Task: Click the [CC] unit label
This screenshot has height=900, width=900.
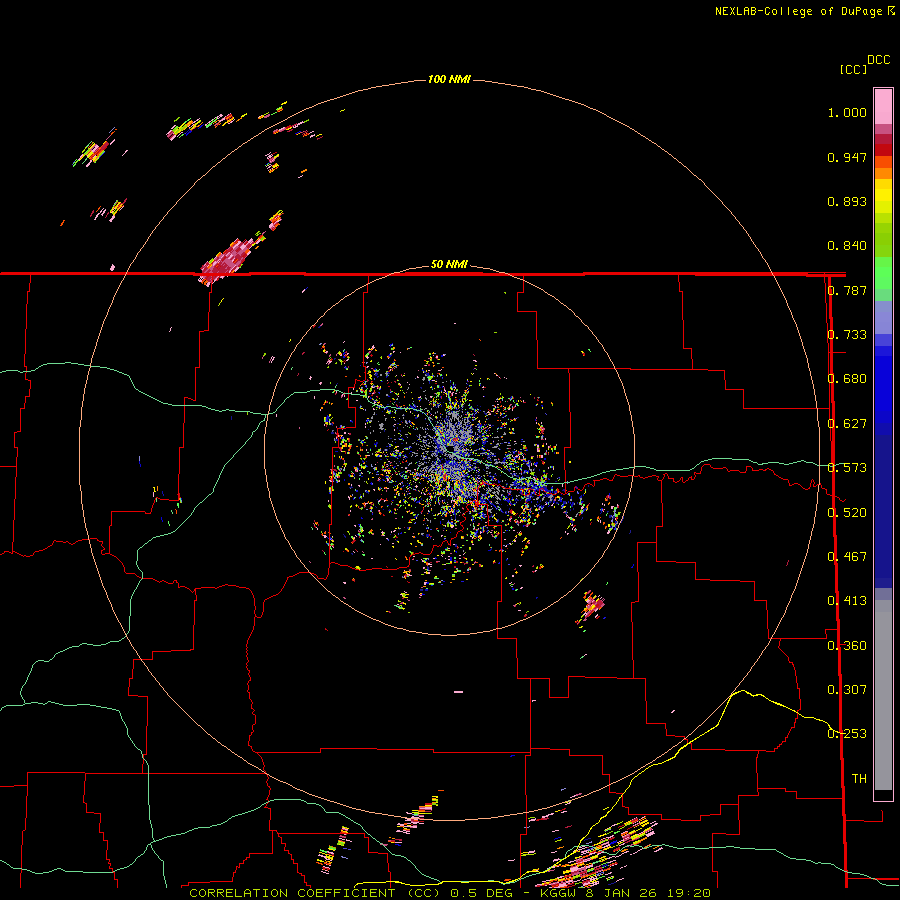Action: point(854,69)
